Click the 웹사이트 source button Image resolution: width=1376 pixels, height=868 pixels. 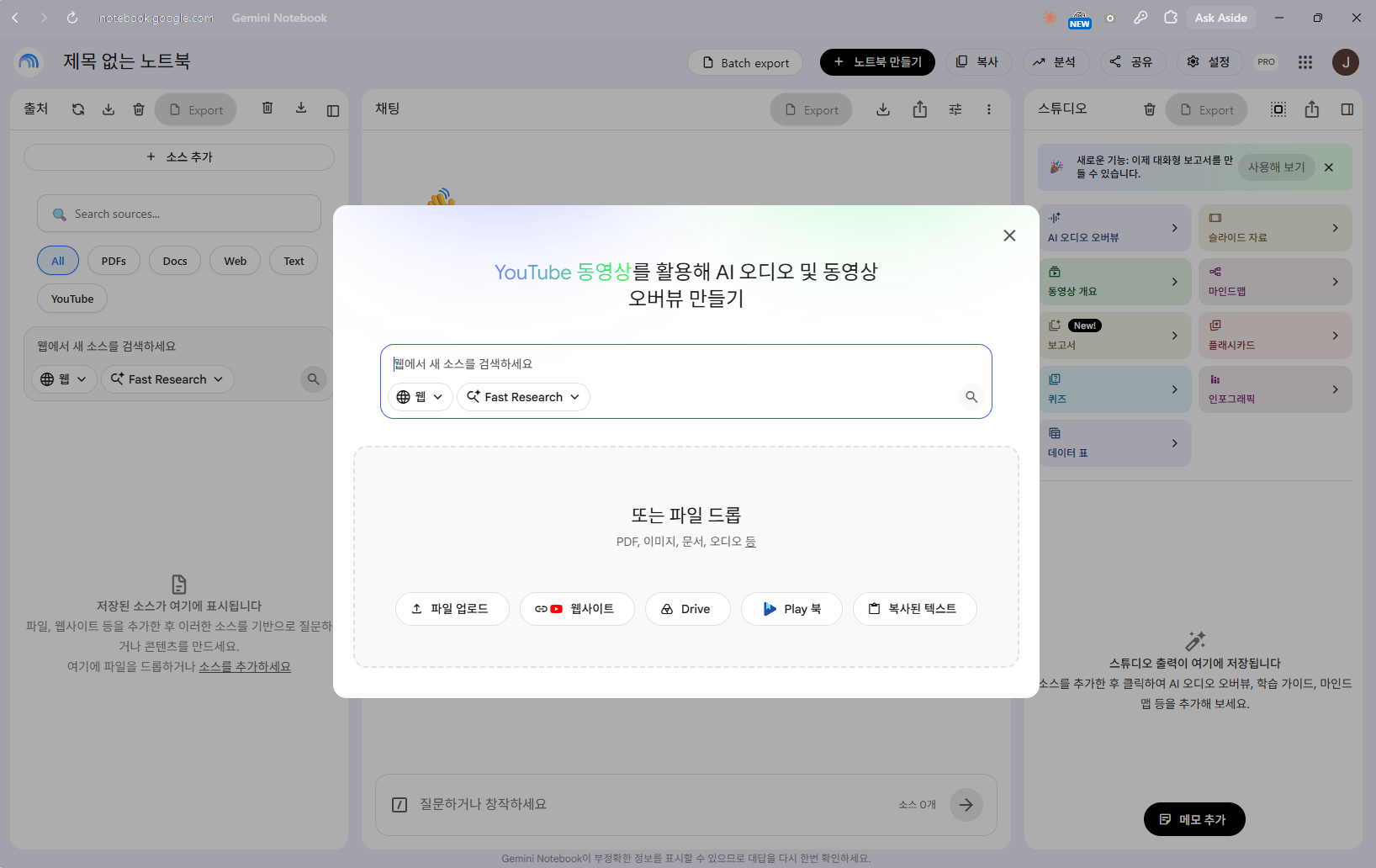pyautogui.click(x=577, y=609)
